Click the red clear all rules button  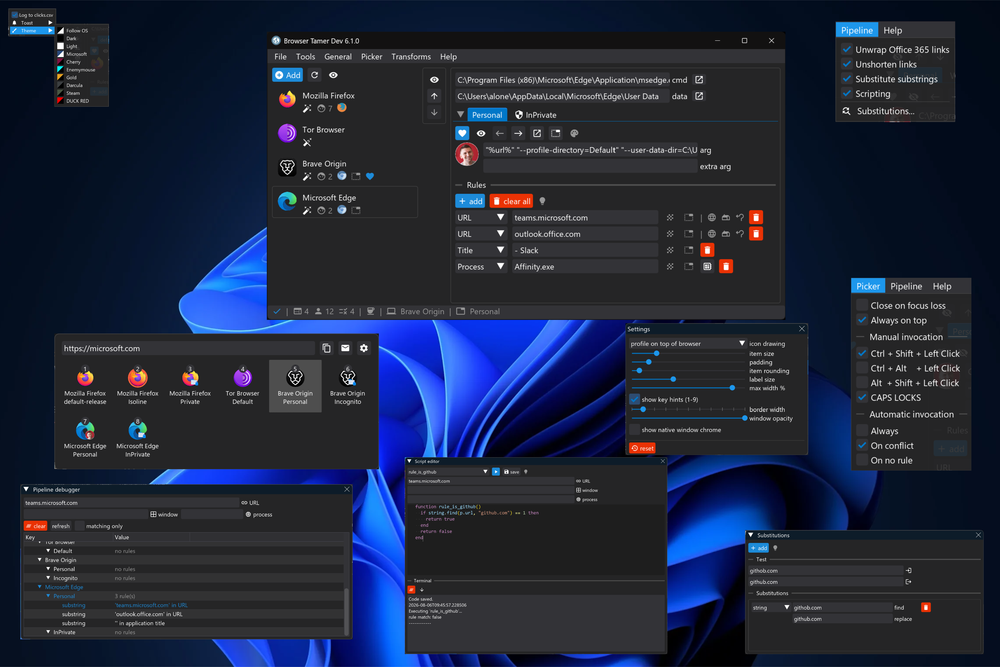tap(511, 202)
